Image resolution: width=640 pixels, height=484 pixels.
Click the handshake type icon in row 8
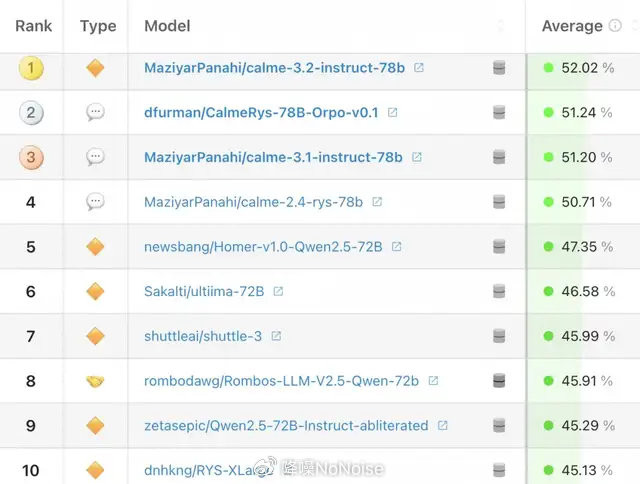(x=95, y=381)
